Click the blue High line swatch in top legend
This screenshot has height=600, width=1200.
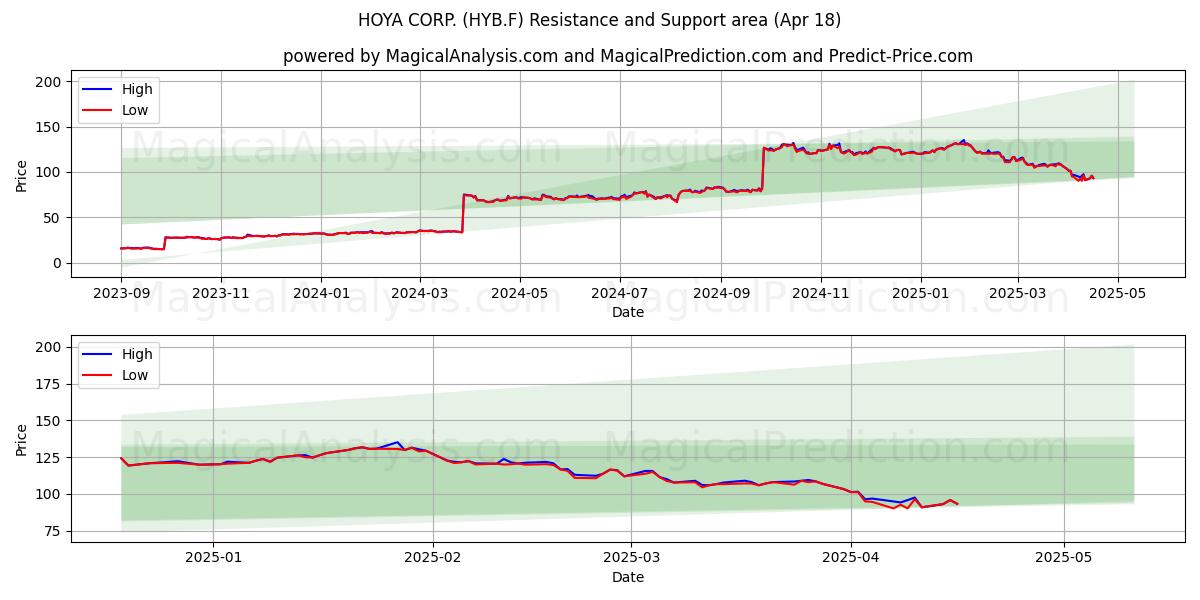tap(96, 90)
